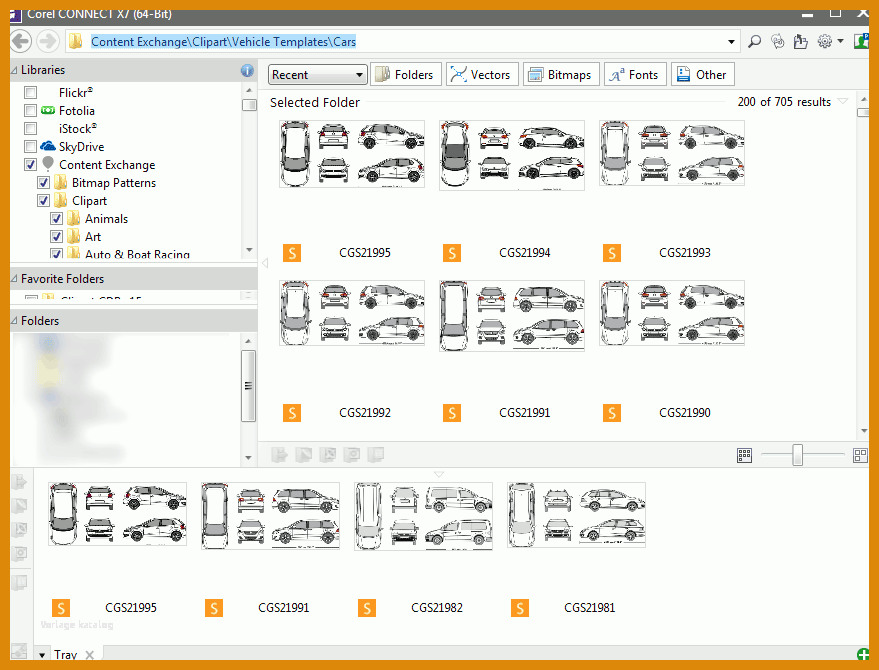This screenshot has width=879, height=670.
Task: Select the Tray tab
Action: 66,654
